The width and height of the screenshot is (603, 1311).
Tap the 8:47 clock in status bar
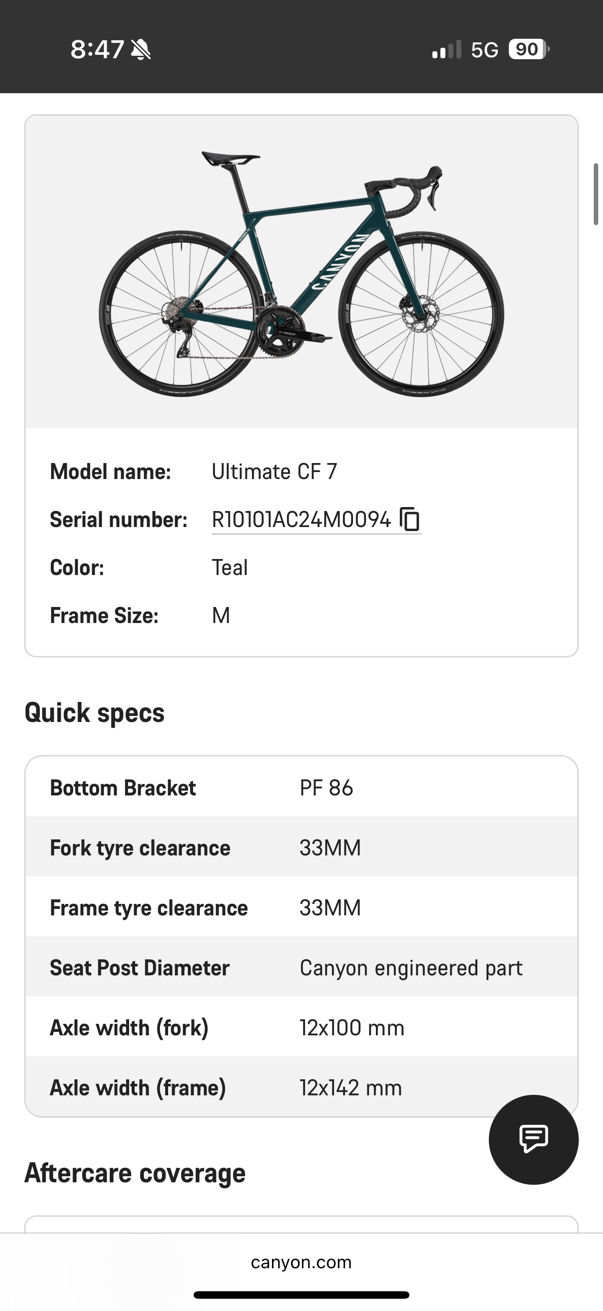tap(97, 49)
